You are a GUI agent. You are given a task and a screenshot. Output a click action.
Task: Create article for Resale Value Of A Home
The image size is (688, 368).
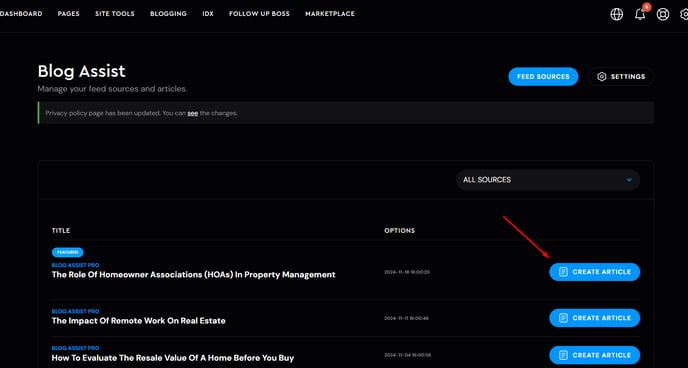tap(595, 355)
